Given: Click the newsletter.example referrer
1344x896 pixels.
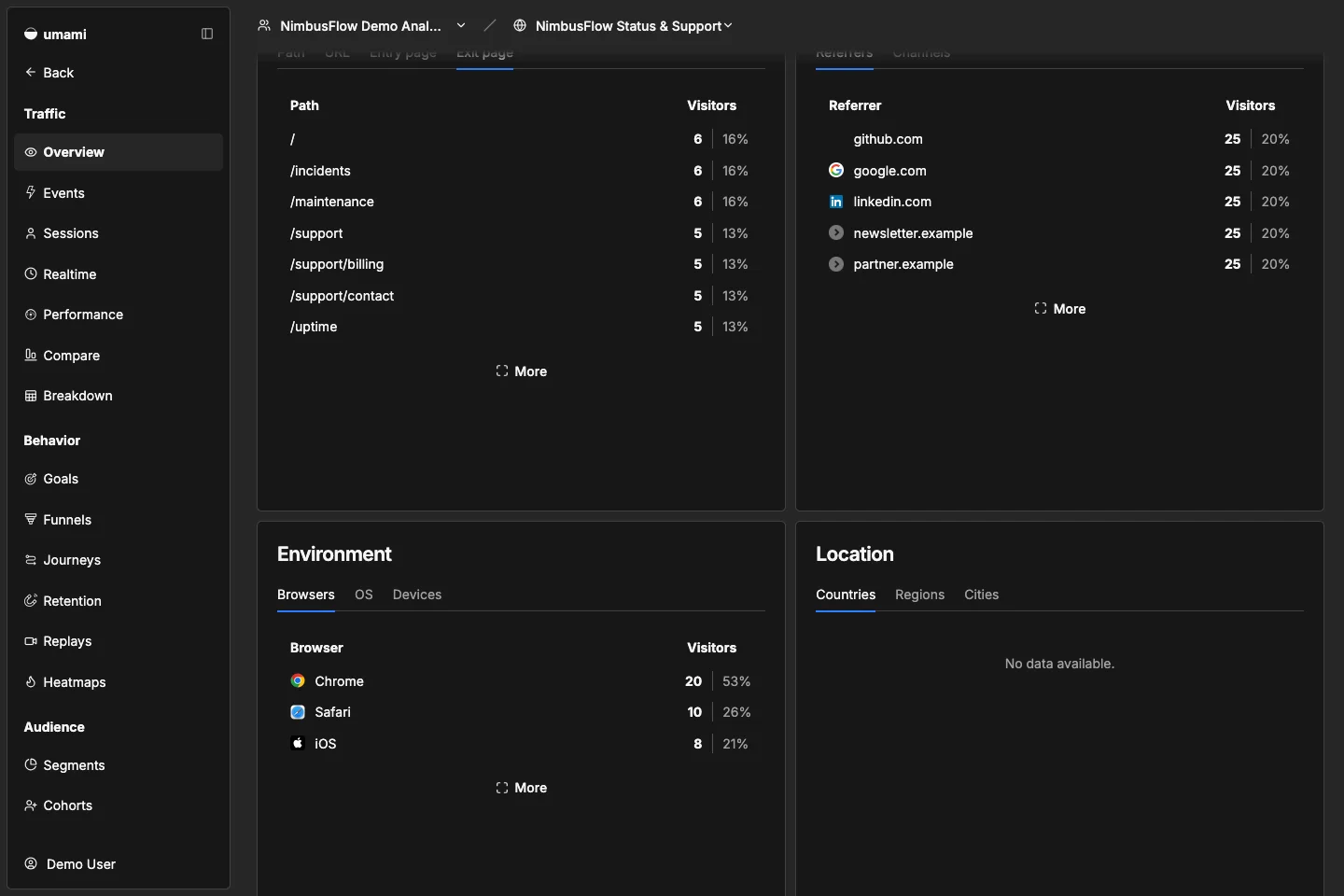Looking at the screenshot, I should point(913,233).
